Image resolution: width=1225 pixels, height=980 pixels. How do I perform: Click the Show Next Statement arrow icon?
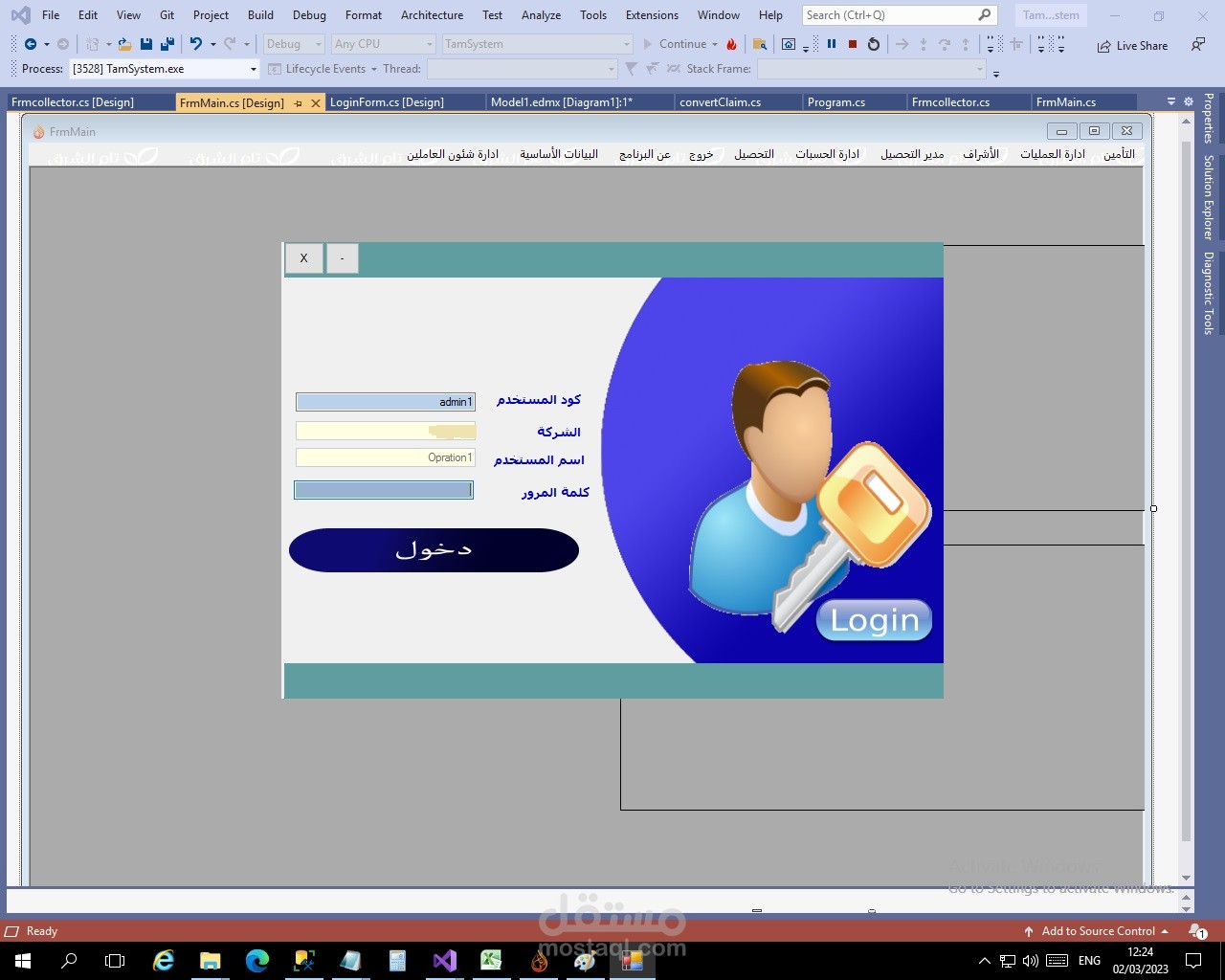pyautogui.click(x=902, y=44)
